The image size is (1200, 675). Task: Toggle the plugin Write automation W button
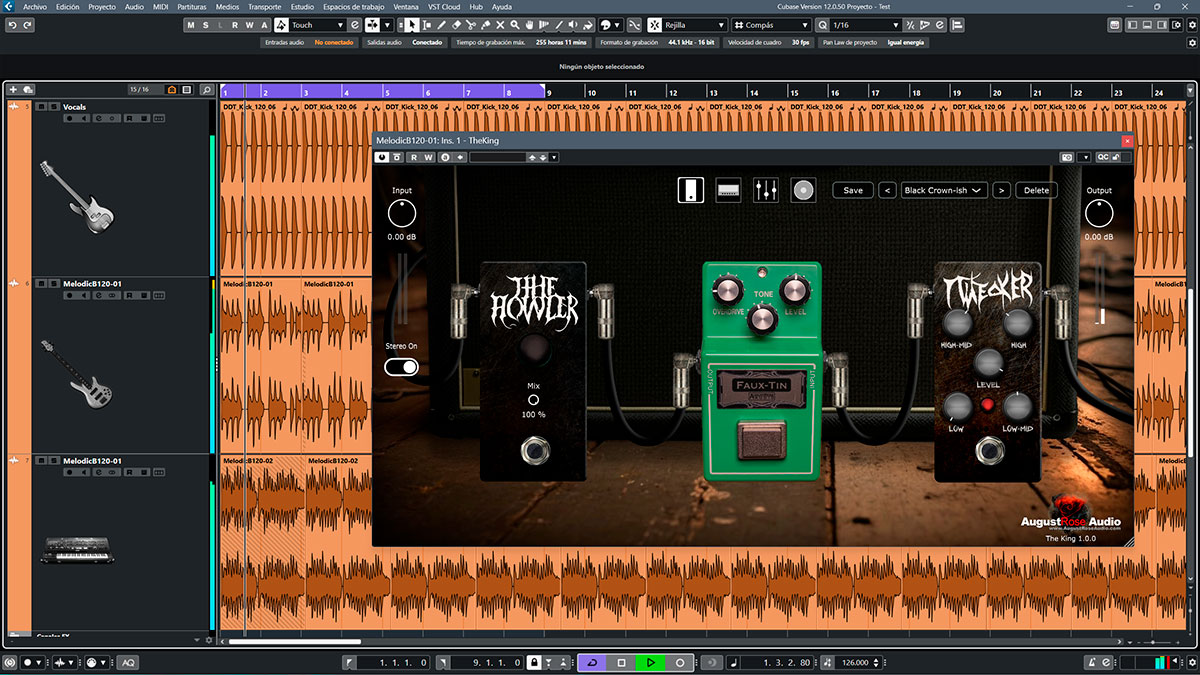pyautogui.click(x=428, y=157)
